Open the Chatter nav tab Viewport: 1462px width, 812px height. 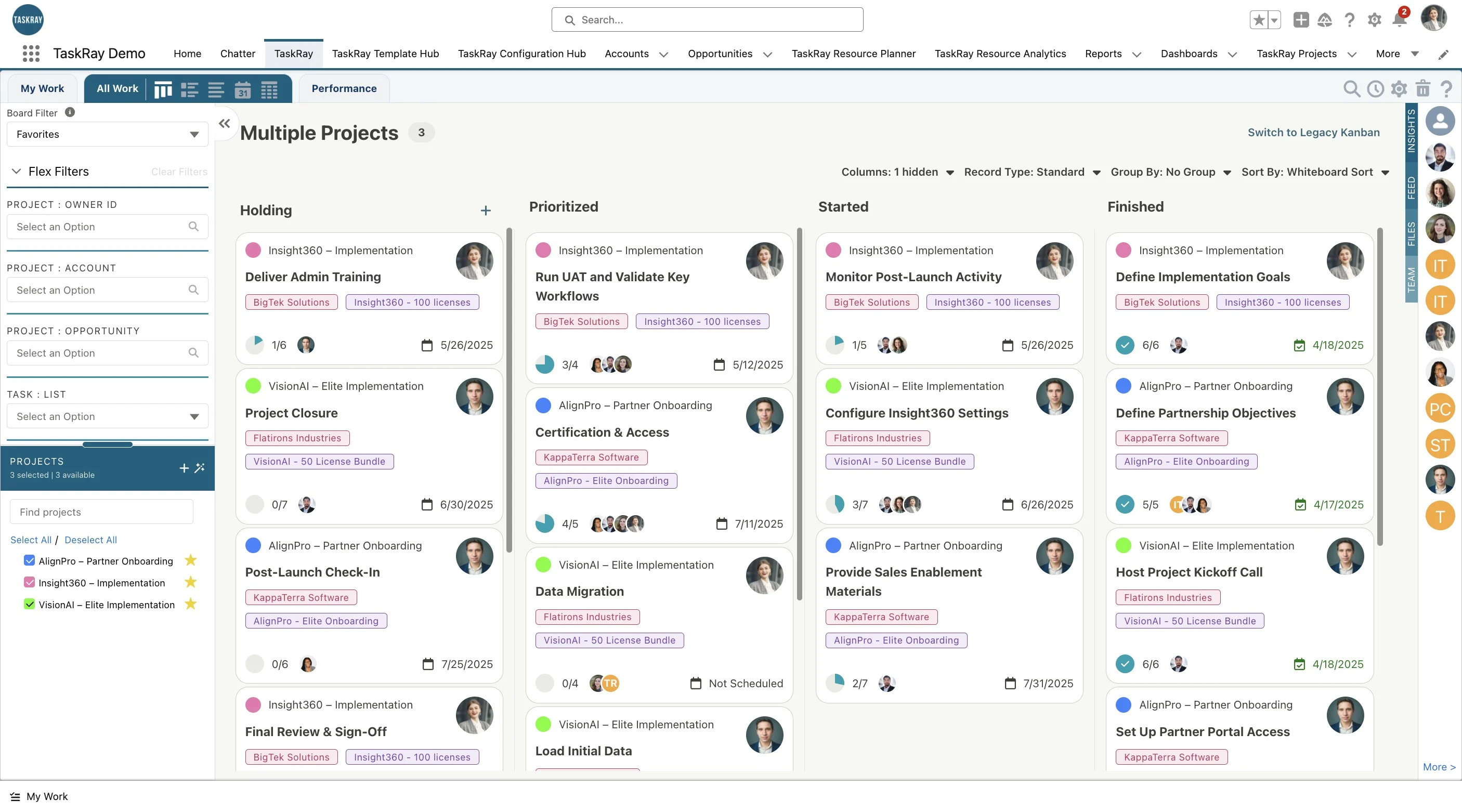[x=237, y=54]
